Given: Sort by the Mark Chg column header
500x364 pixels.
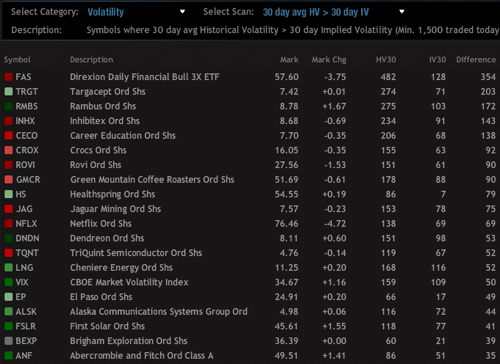Looking at the screenshot, I should [329, 60].
